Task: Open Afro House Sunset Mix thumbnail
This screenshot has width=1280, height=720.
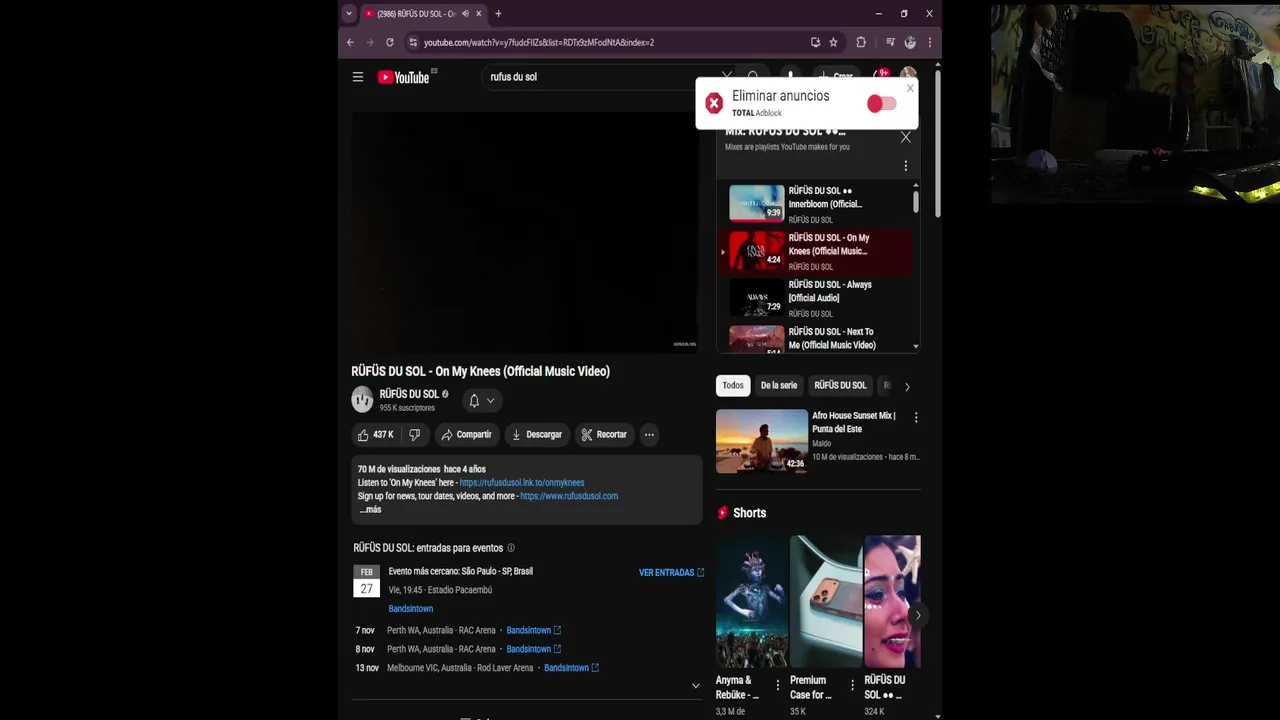Action: pyautogui.click(x=762, y=441)
